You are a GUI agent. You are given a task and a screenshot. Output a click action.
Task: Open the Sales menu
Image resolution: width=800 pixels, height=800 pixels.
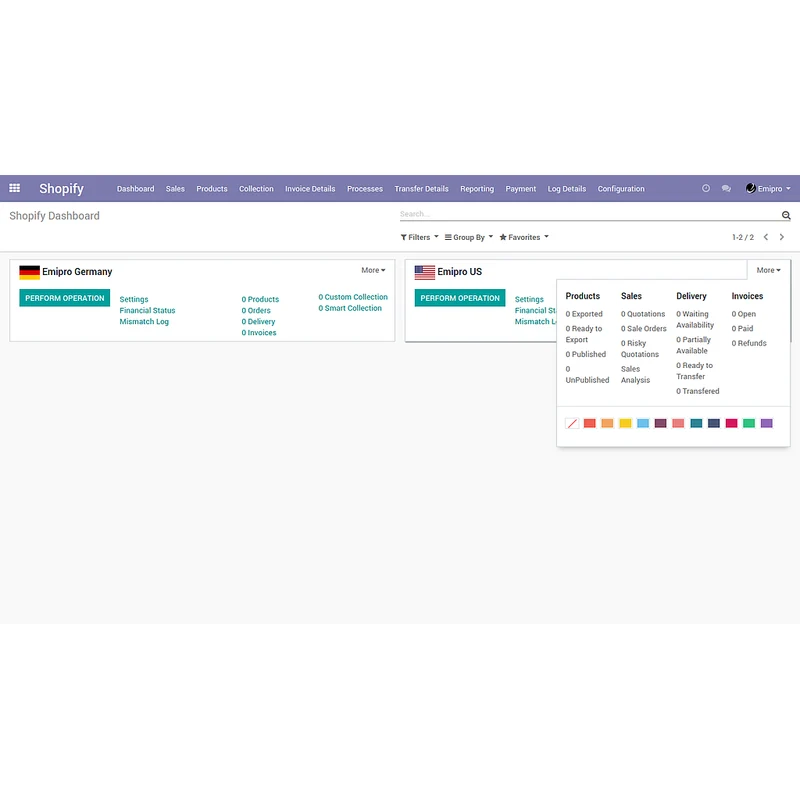(175, 189)
